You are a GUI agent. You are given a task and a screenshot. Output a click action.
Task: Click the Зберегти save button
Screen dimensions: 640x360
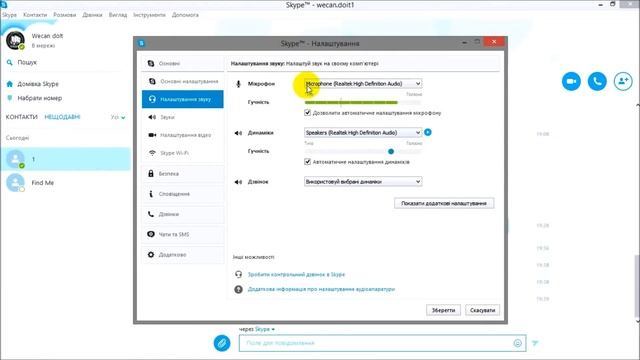pyautogui.click(x=443, y=310)
